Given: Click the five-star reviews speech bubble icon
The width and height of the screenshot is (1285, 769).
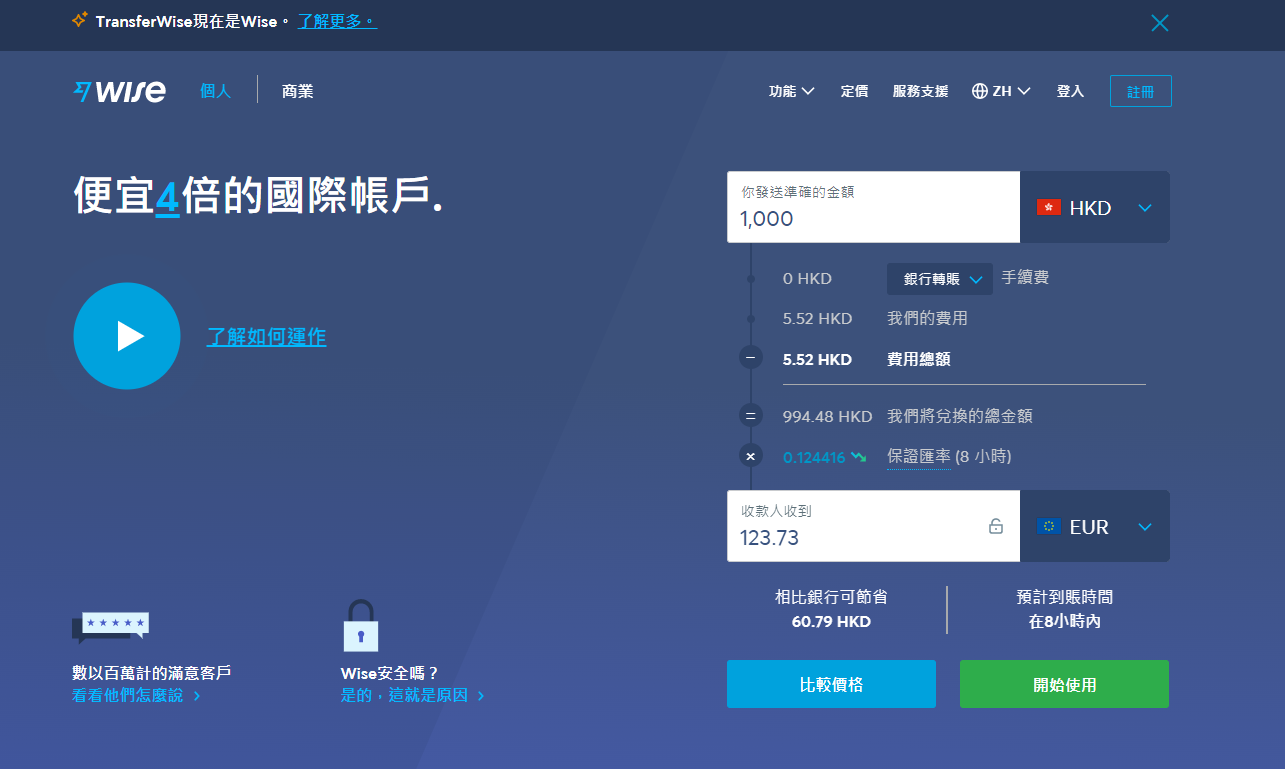Looking at the screenshot, I should pos(110,627).
